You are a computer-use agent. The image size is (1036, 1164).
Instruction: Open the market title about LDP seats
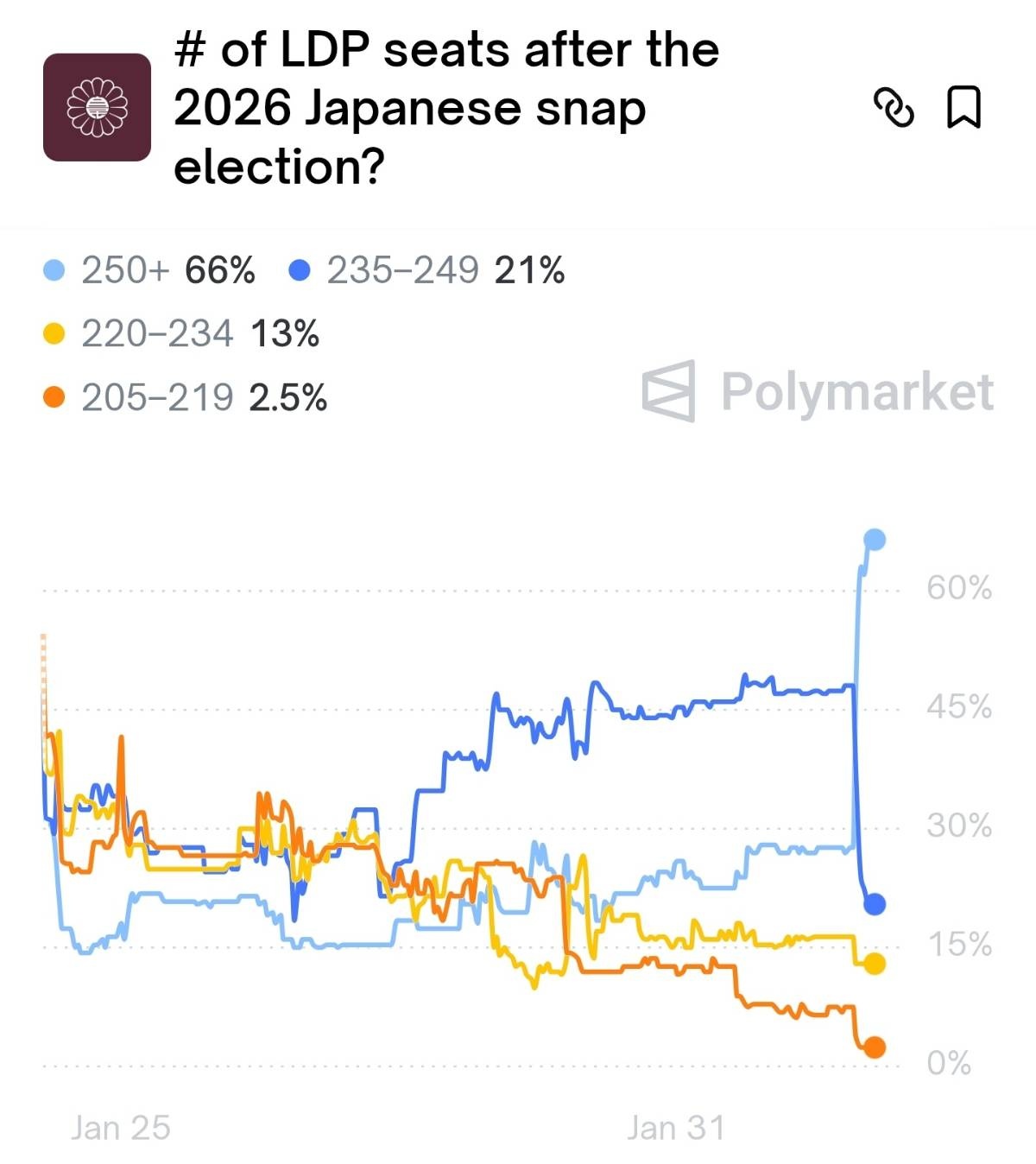pyautogui.click(x=446, y=108)
